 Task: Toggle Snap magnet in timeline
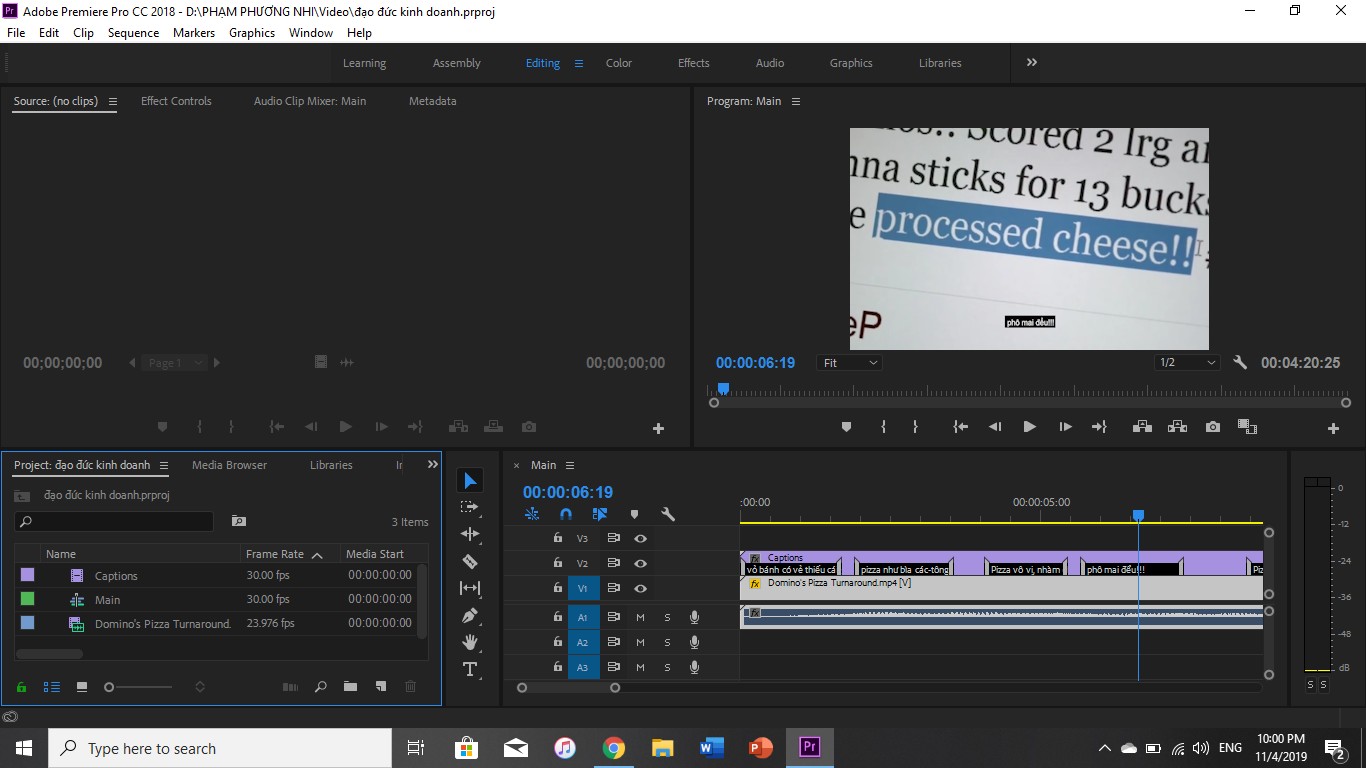[x=565, y=514]
